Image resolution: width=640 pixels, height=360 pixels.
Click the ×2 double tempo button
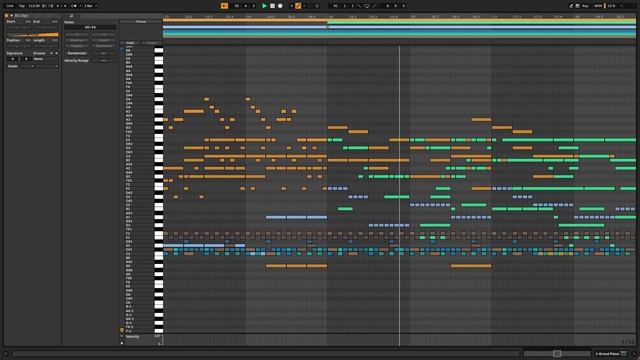[x=104, y=35]
